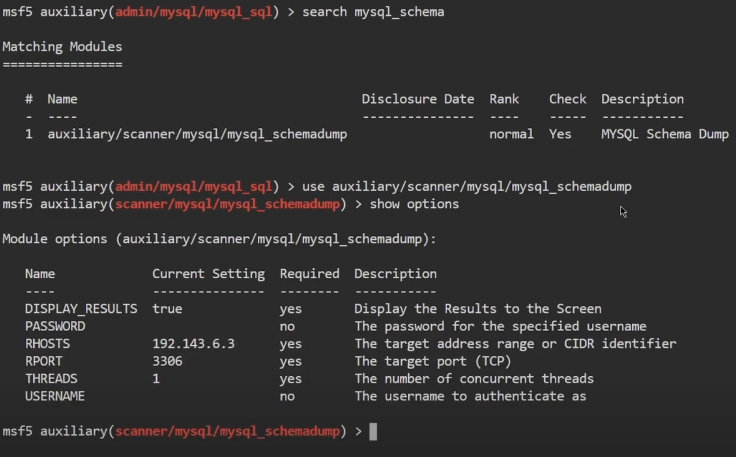736x457 pixels.
Task: Select the 192.143.6.3 address value
Action: pyautogui.click(x=193, y=344)
